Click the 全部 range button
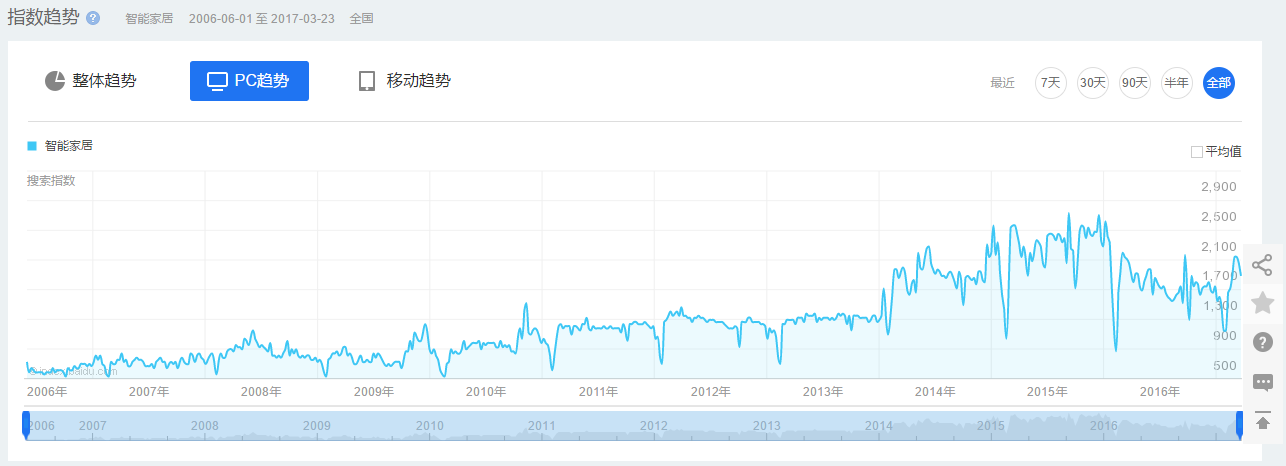Screen dimensions: 1286x466 (1219, 83)
